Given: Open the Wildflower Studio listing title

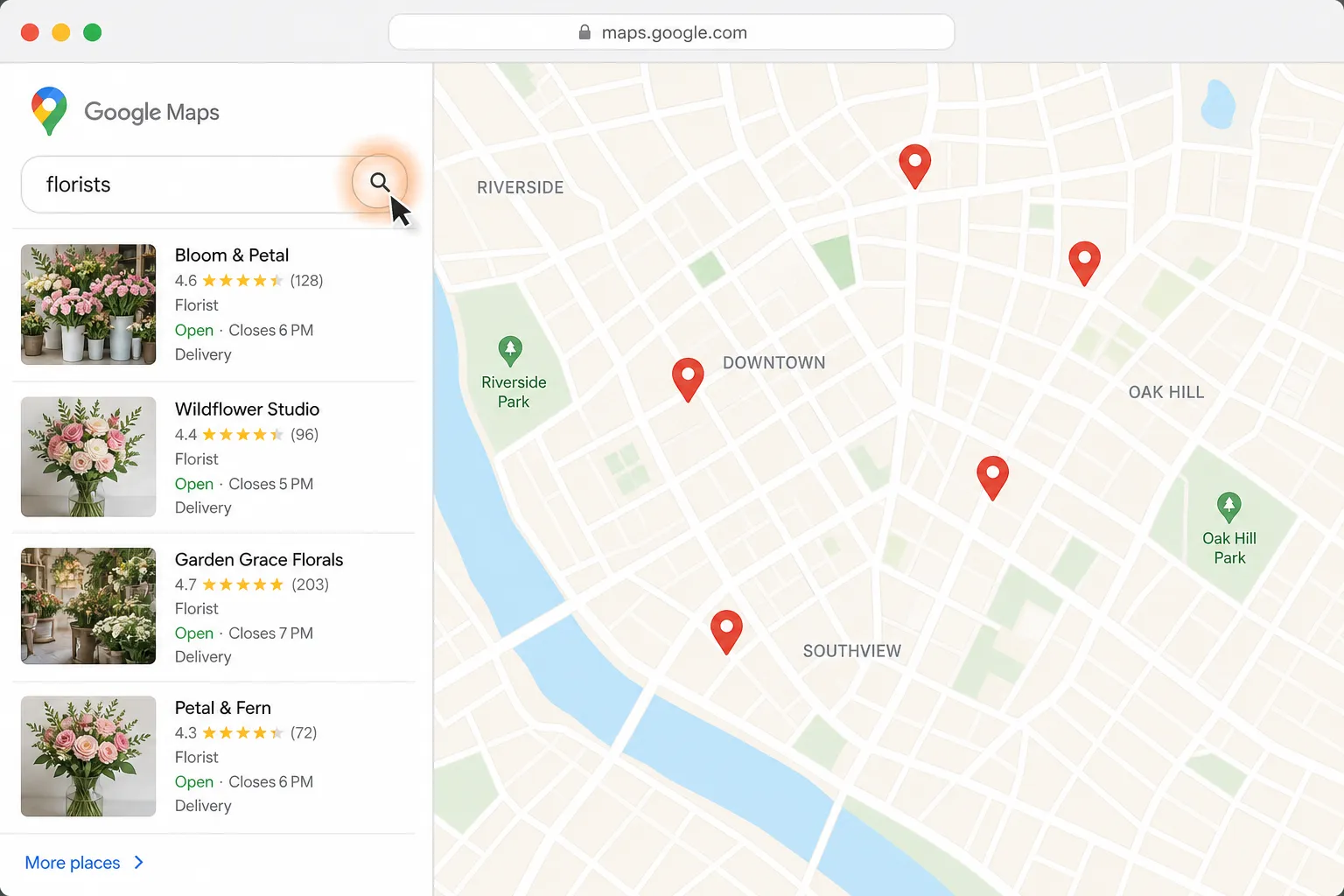Looking at the screenshot, I should pyautogui.click(x=247, y=409).
